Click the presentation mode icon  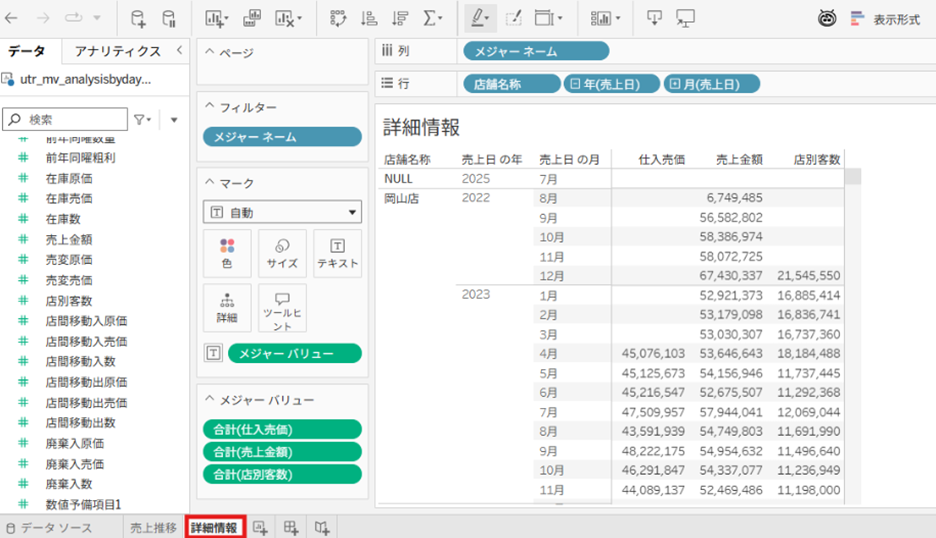tap(685, 19)
